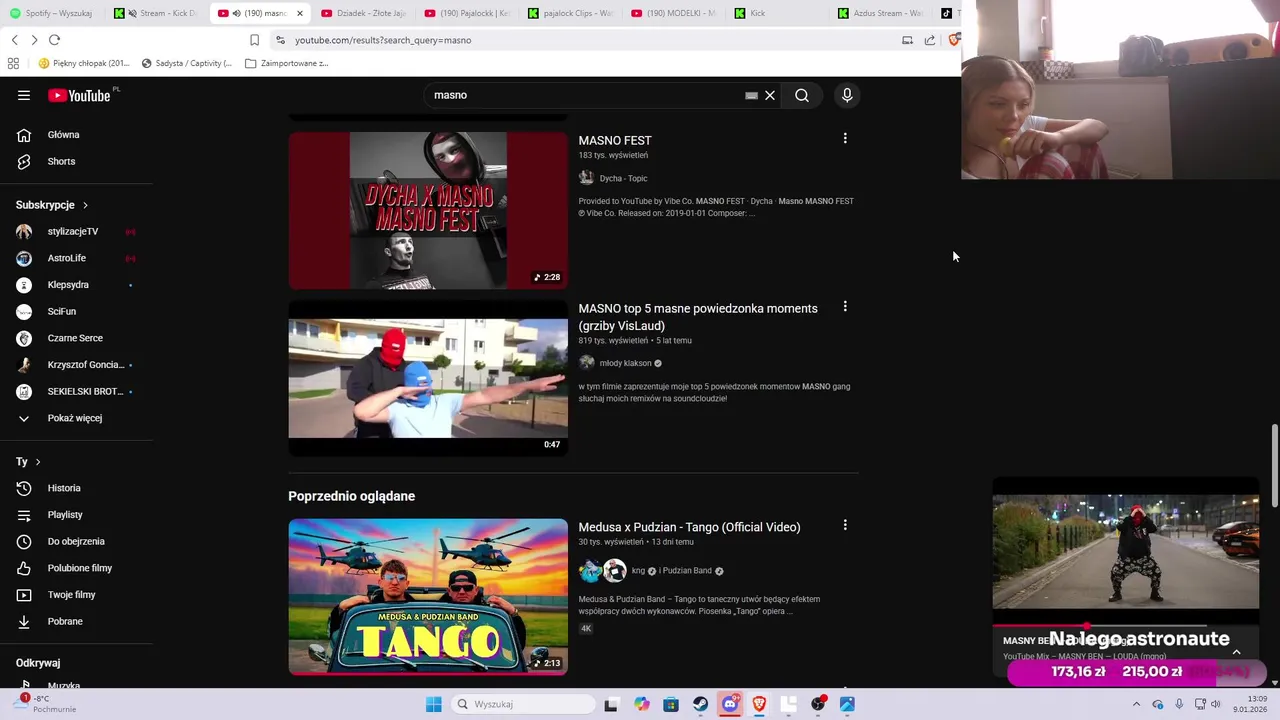Open Copilot icon on the taskbar
Image resolution: width=1280 pixels, height=720 pixels.
(x=641, y=704)
